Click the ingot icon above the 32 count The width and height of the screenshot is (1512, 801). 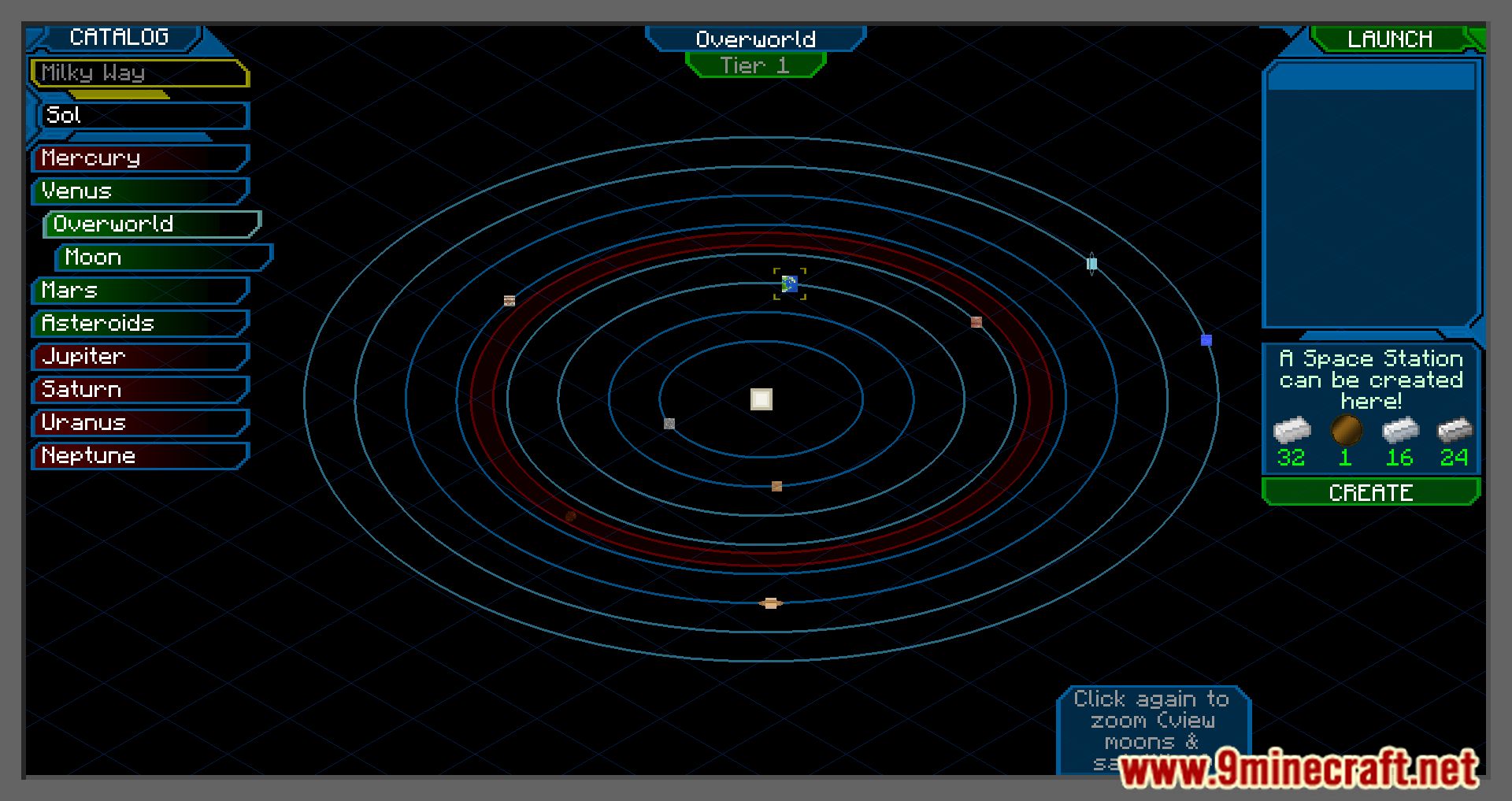[x=1291, y=431]
